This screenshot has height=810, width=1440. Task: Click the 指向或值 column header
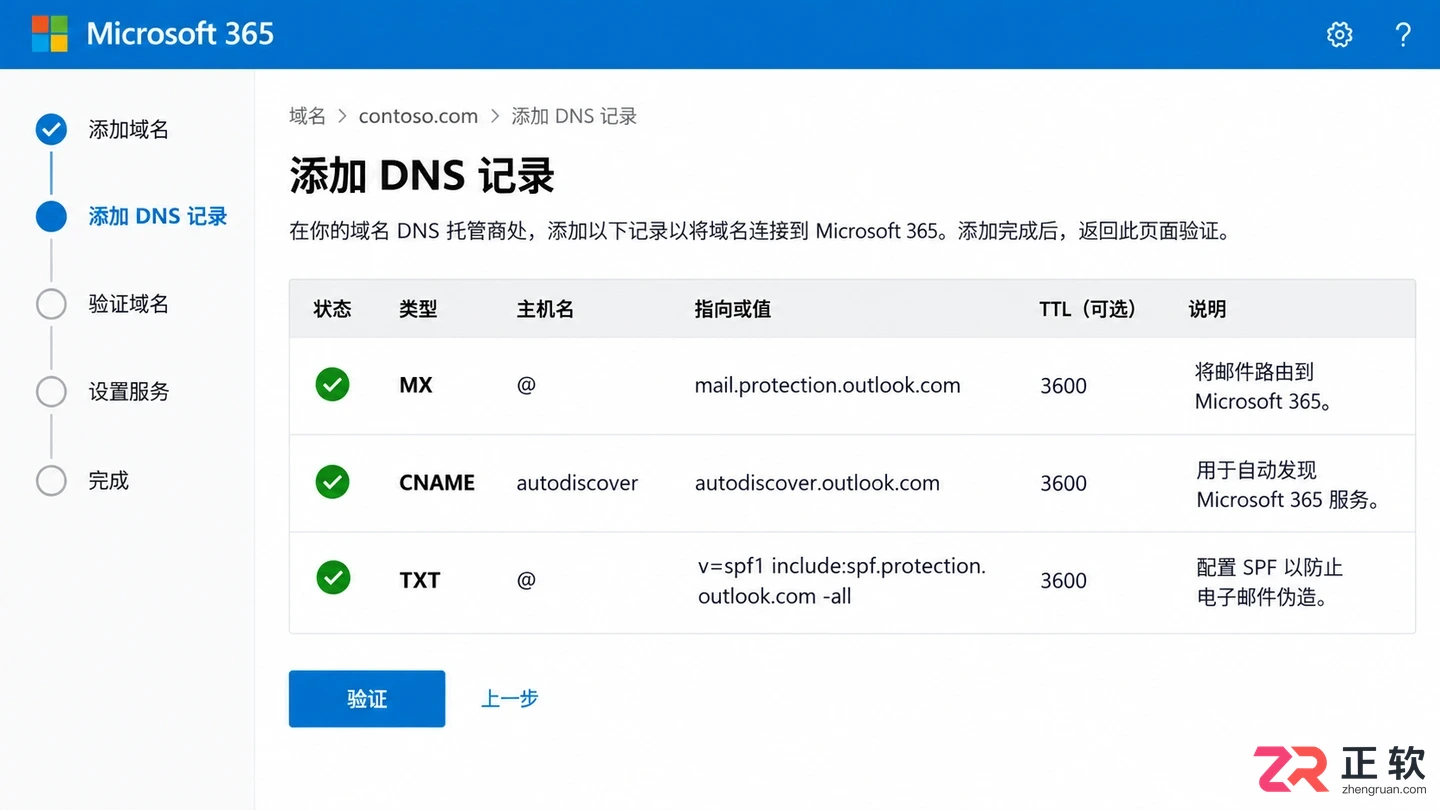tap(733, 309)
